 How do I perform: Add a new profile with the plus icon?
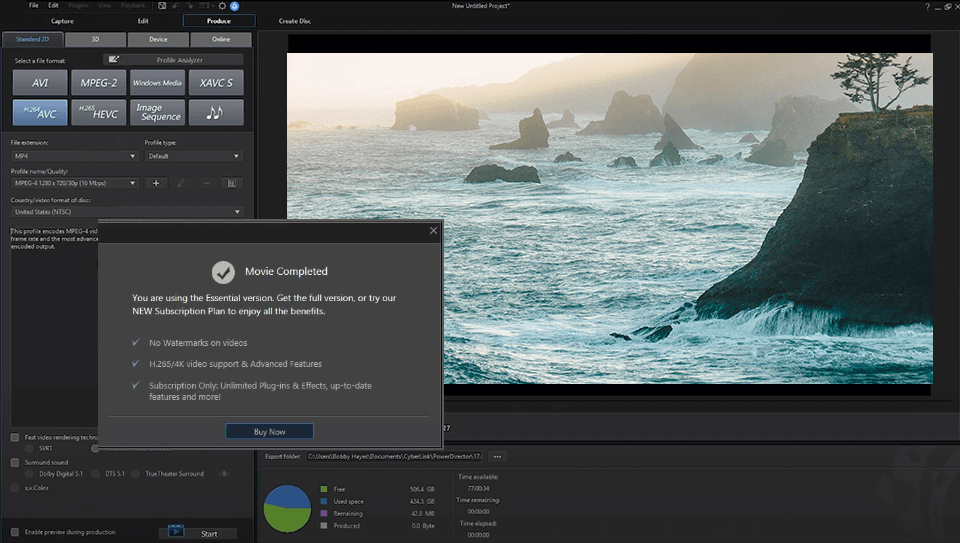(156, 183)
